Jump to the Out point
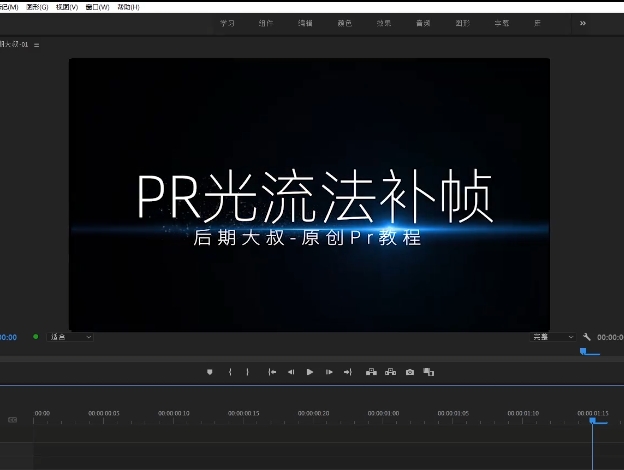Viewport: 624px width, 470px height. [348, 372]
